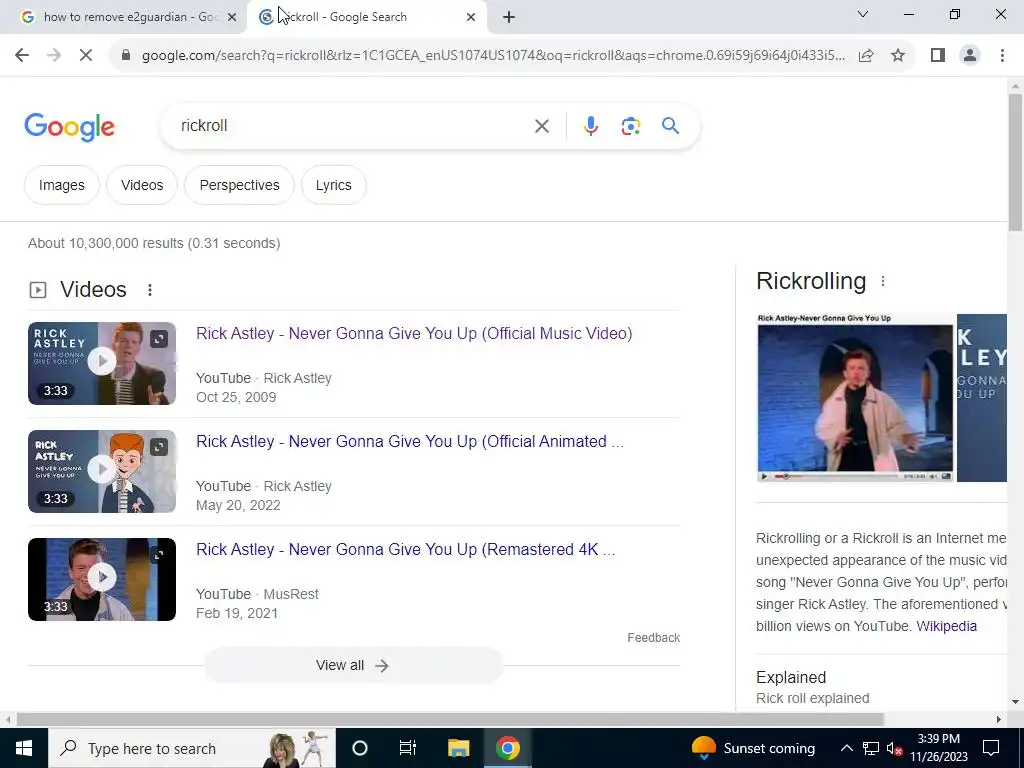Click in the rickroll search field
The image size is (1024, 768).
pyautogui.click(x=353, y=125)
